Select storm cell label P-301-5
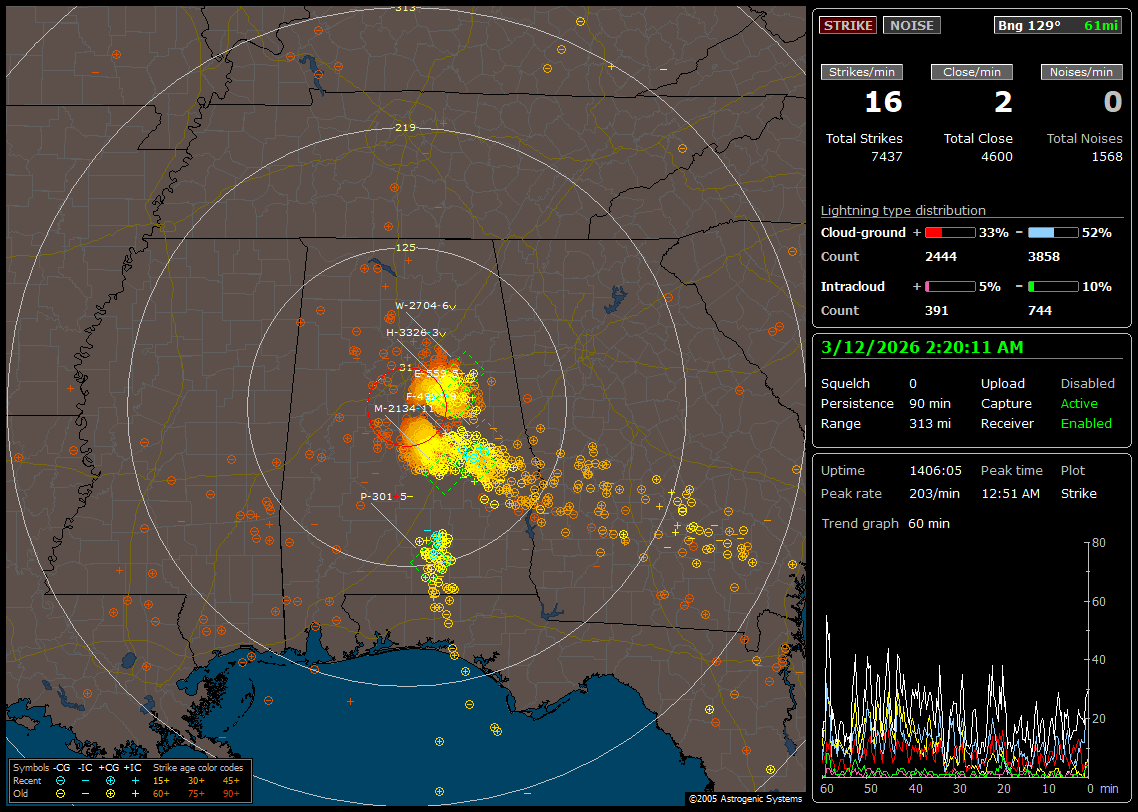The width and height of the screenshot is (1138, 812). click(383, 496)
